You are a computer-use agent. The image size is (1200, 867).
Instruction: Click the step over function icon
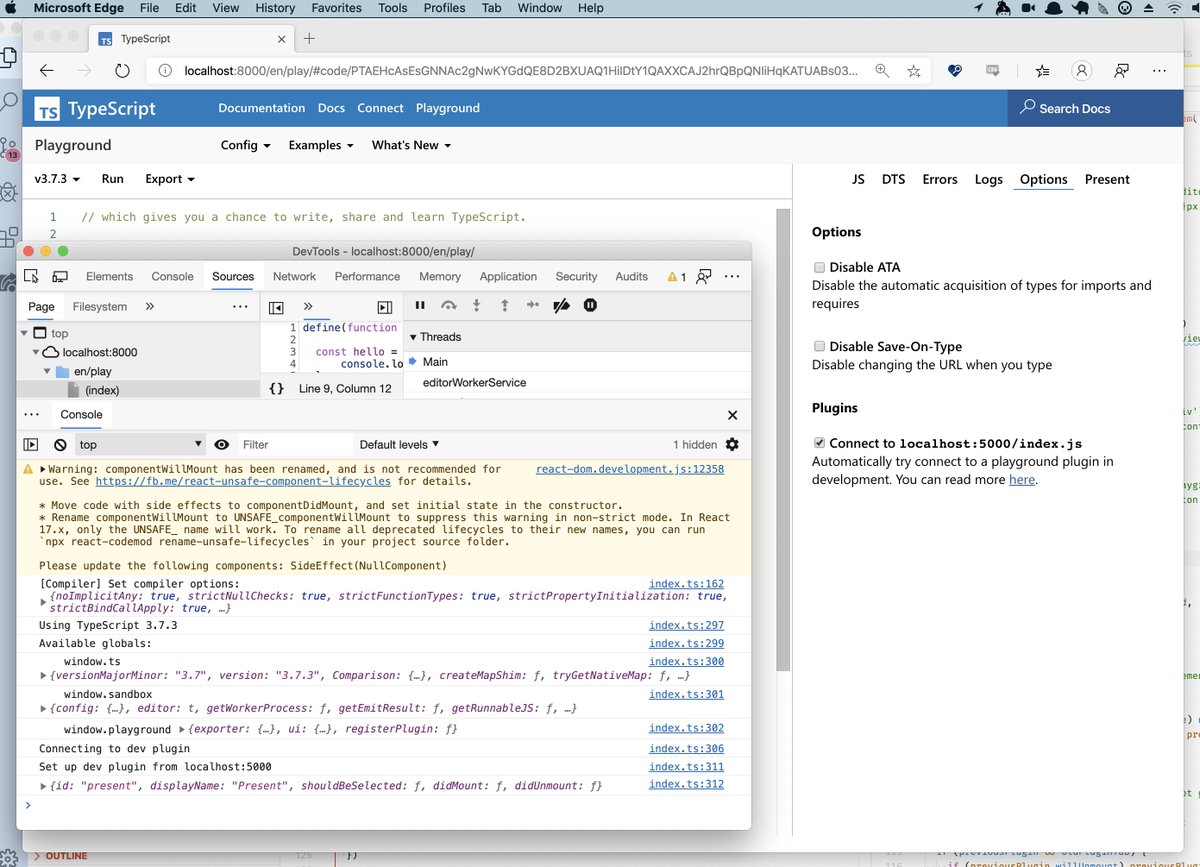[449, 306]
